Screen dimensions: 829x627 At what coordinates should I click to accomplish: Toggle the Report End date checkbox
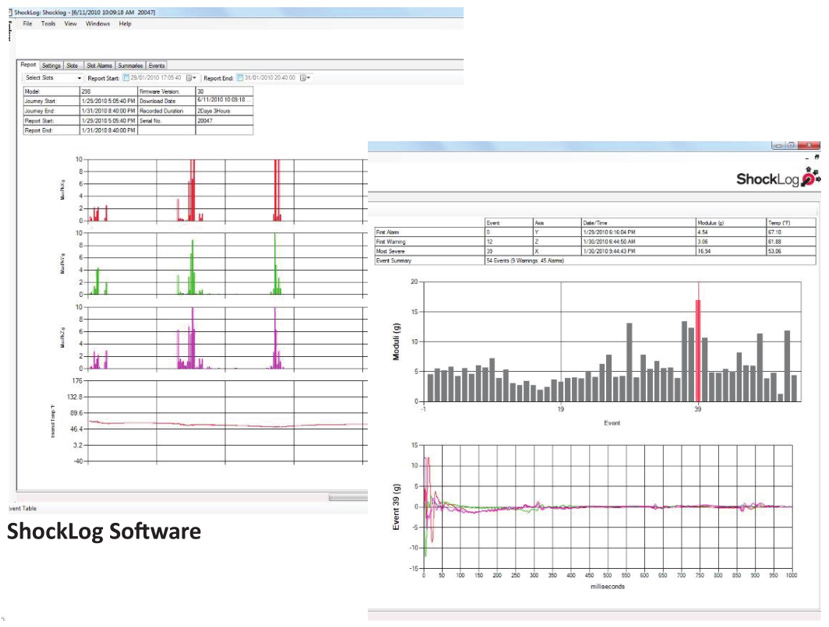(240, 77)
